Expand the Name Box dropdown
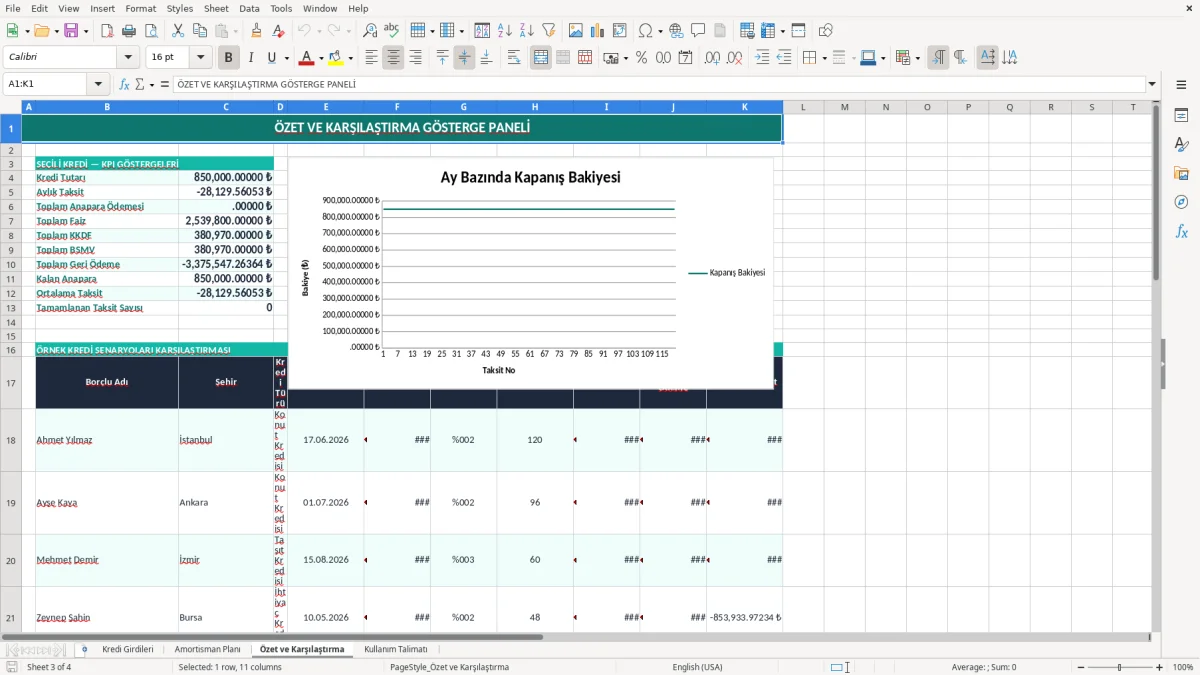The width and height of the screenshot is (1200, 675). pos(98,85)
